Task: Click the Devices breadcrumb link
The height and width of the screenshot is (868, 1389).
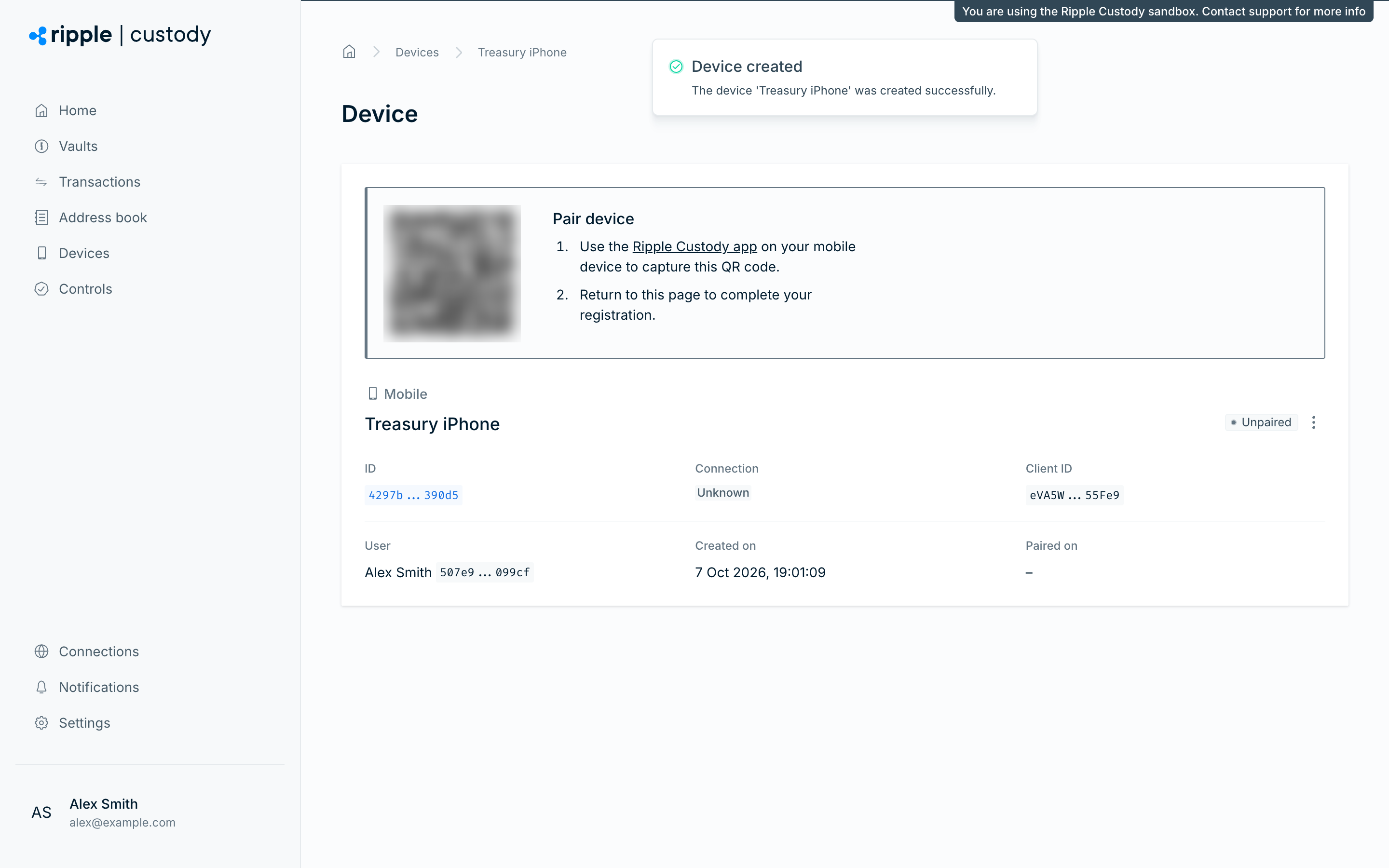Action: tap(417, 52)
